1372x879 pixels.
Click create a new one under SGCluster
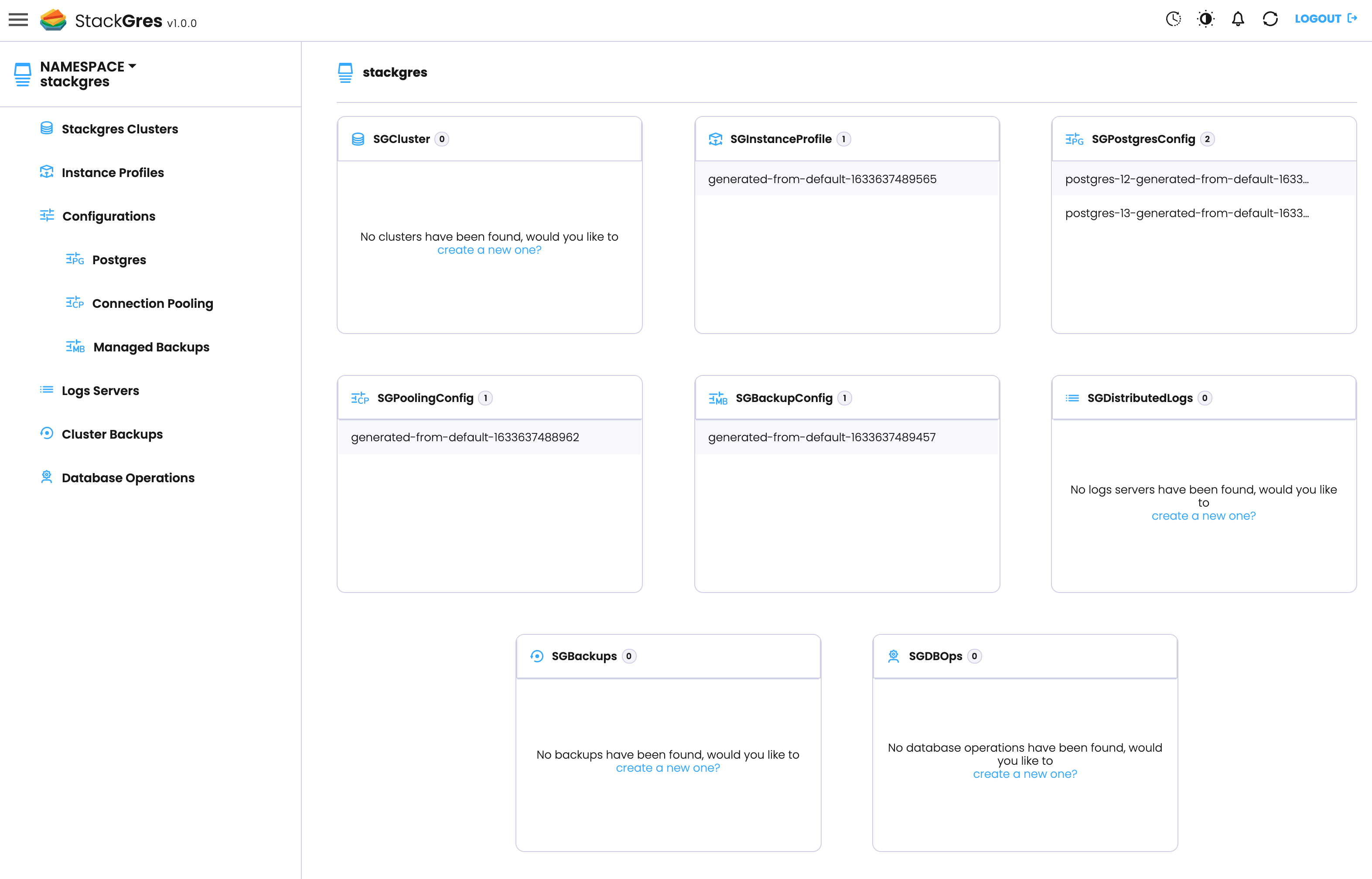489,249
